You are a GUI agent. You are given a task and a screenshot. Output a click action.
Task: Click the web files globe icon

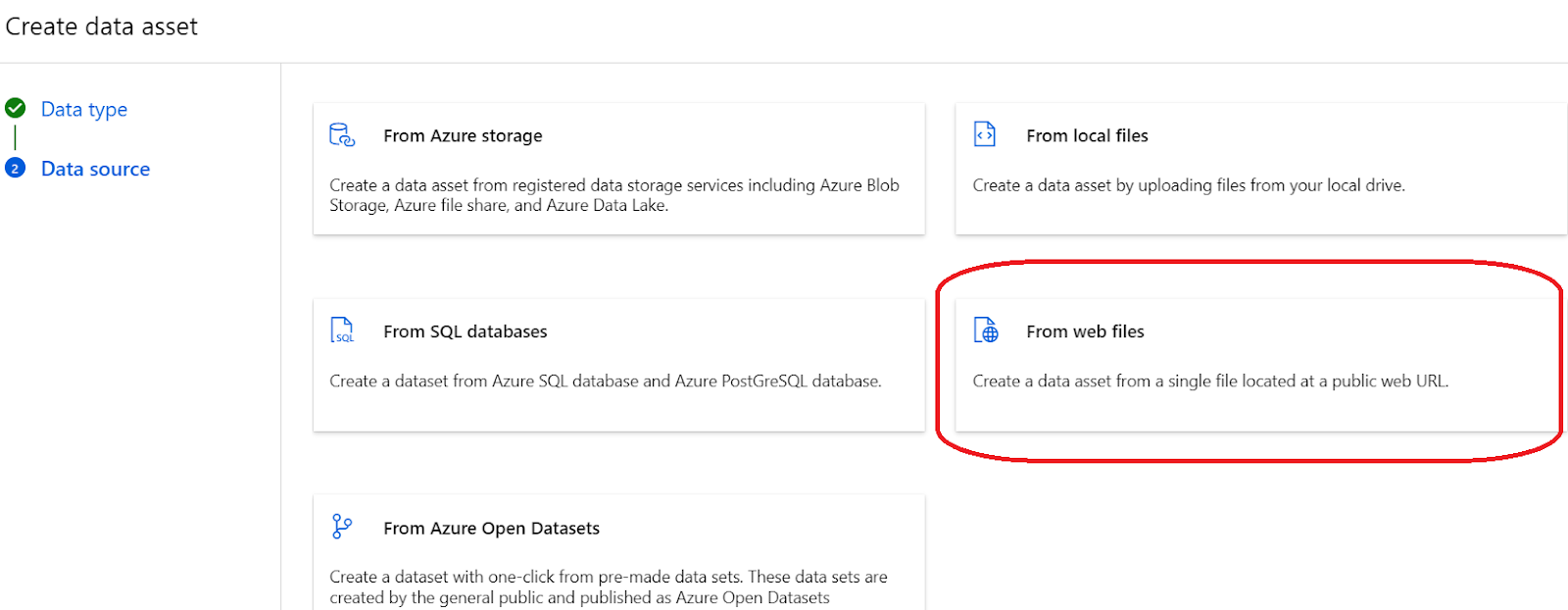coord(985,330)
